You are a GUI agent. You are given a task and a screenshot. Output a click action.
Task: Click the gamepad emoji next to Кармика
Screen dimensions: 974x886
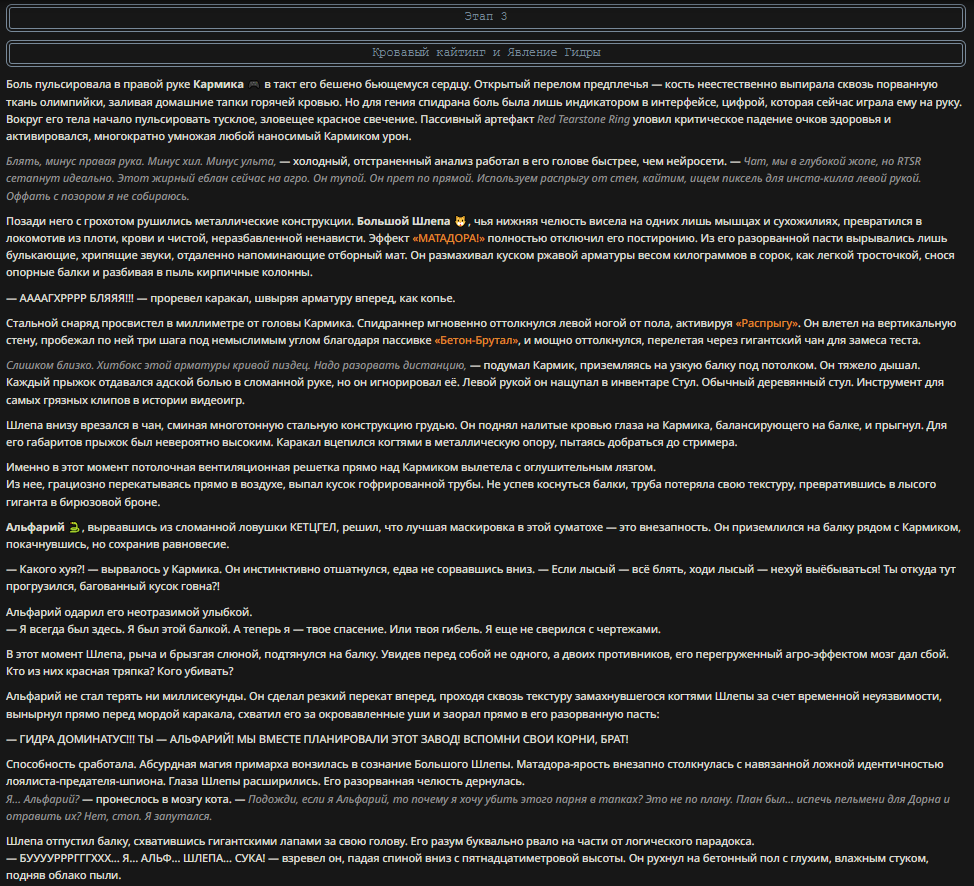pyautogui.click(x=253, y=84)
